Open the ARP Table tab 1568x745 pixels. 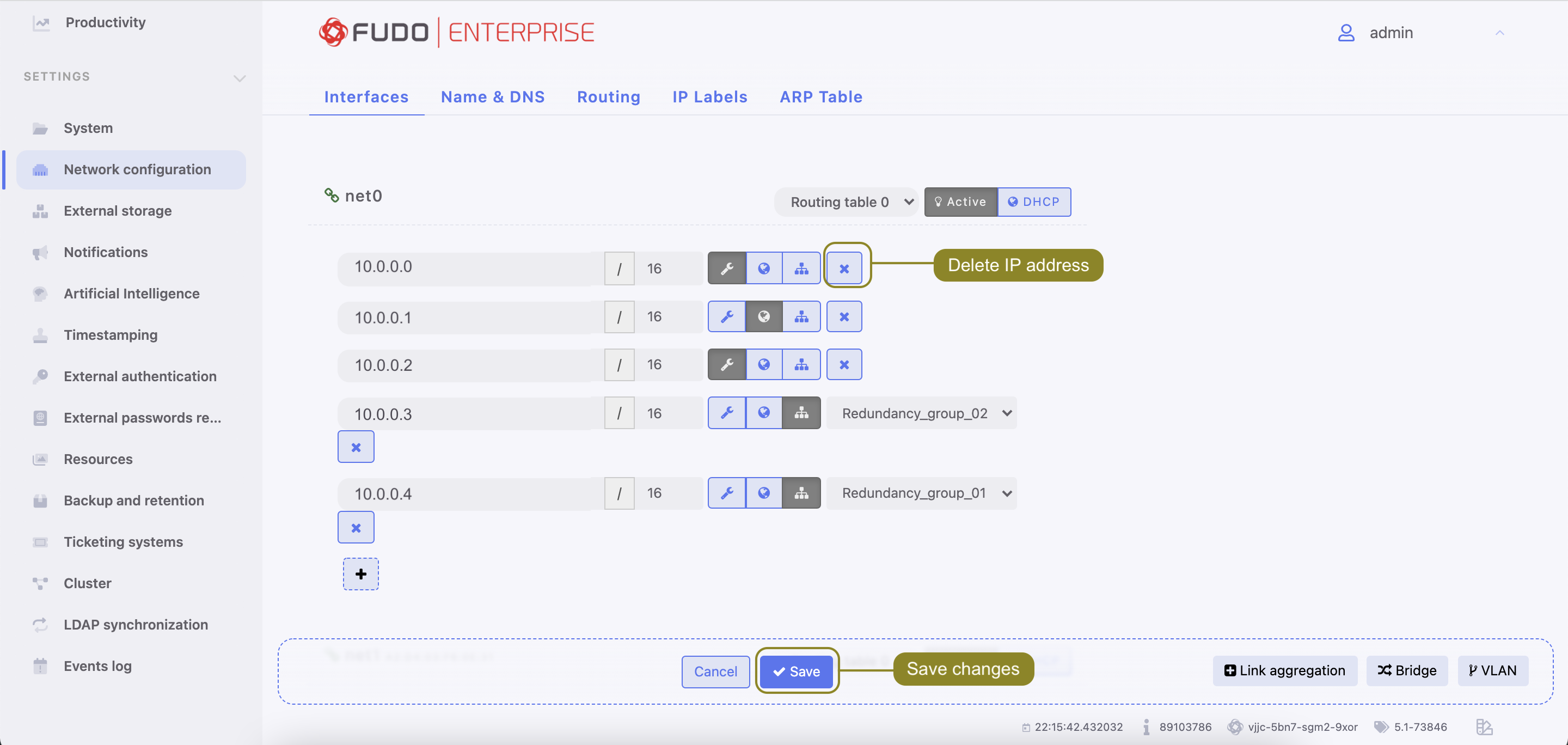click(821, 97)
